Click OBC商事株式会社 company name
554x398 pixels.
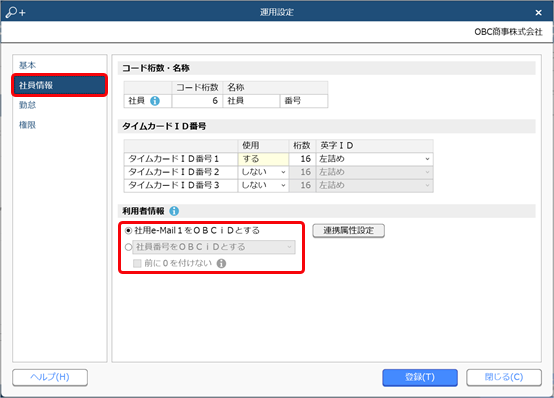[508, 32]
